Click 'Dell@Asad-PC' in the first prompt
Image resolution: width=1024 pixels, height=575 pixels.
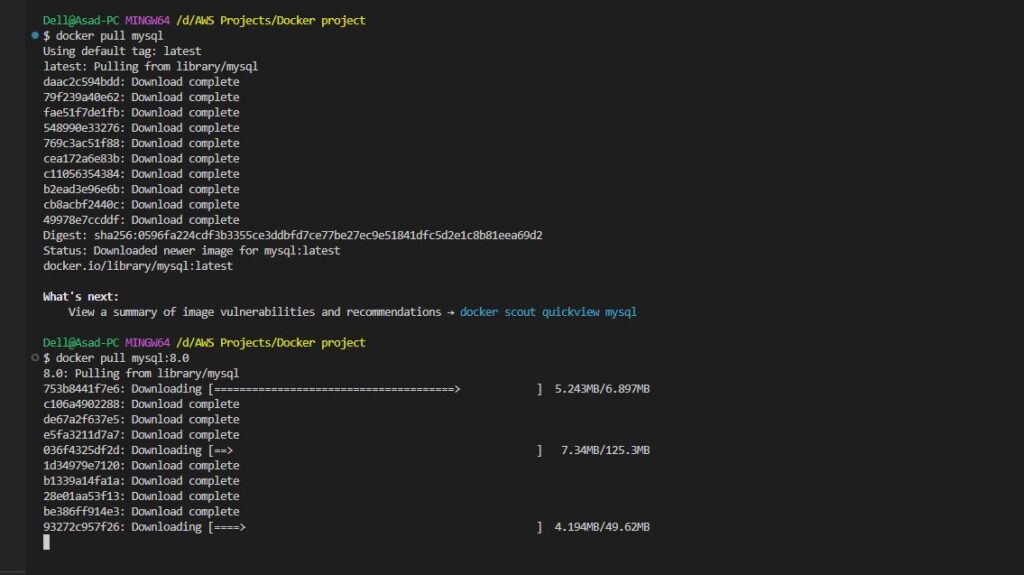coord(81,20)
